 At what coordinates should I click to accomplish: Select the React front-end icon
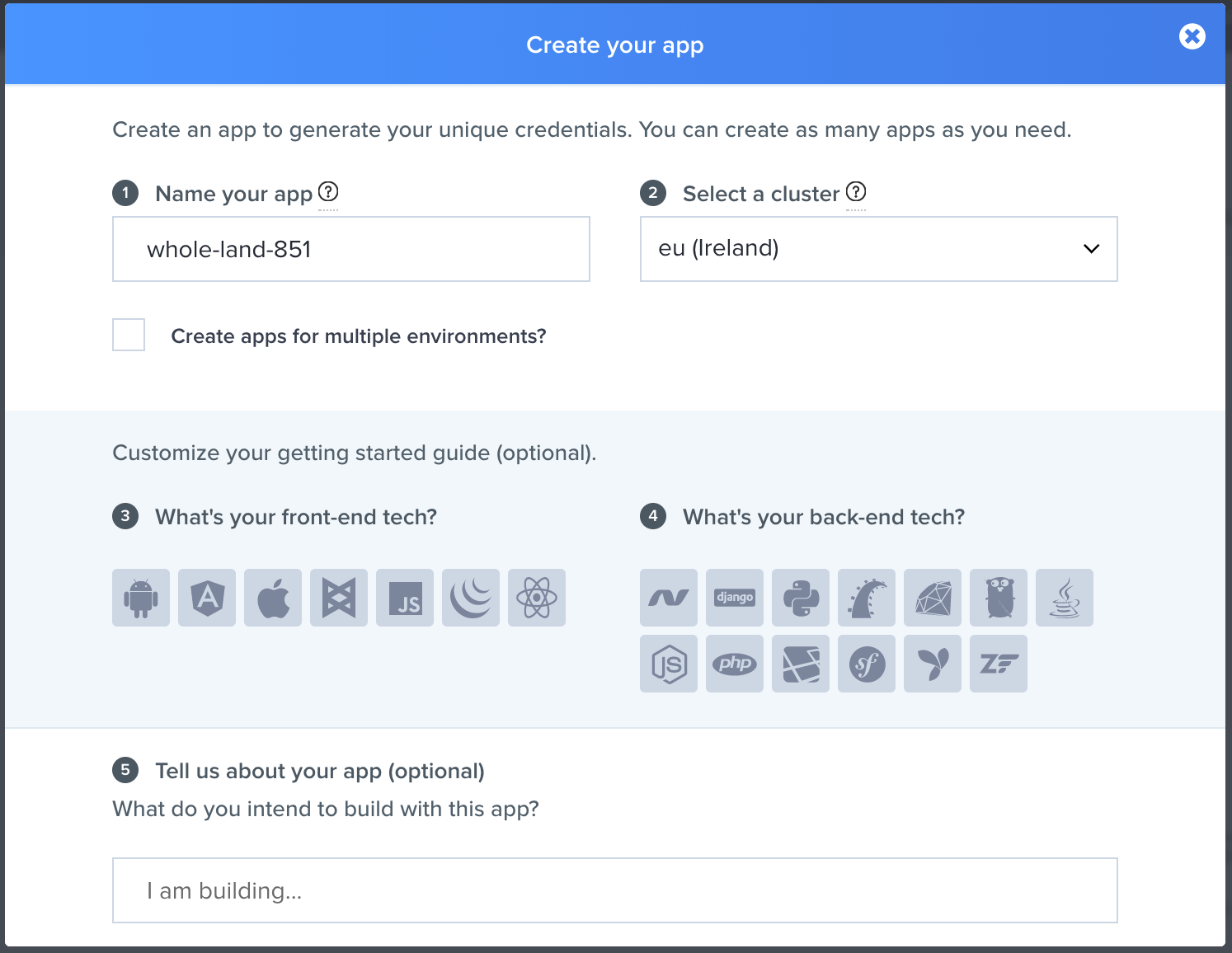click(x=537, y=598)
